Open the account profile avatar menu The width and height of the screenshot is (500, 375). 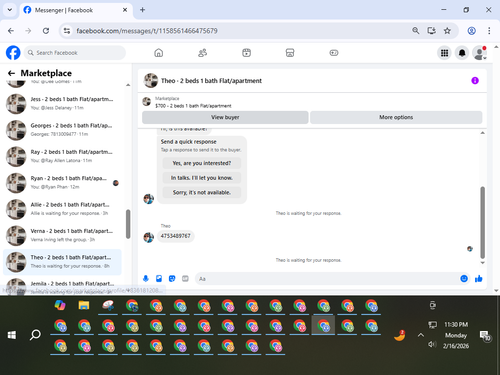click(x=479, y=53)
